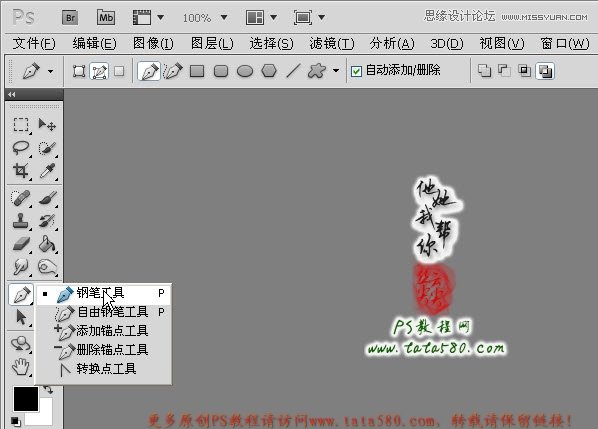
Task: Choose 删除锚点工具 from the flyout
Action: tap(103, 350)
